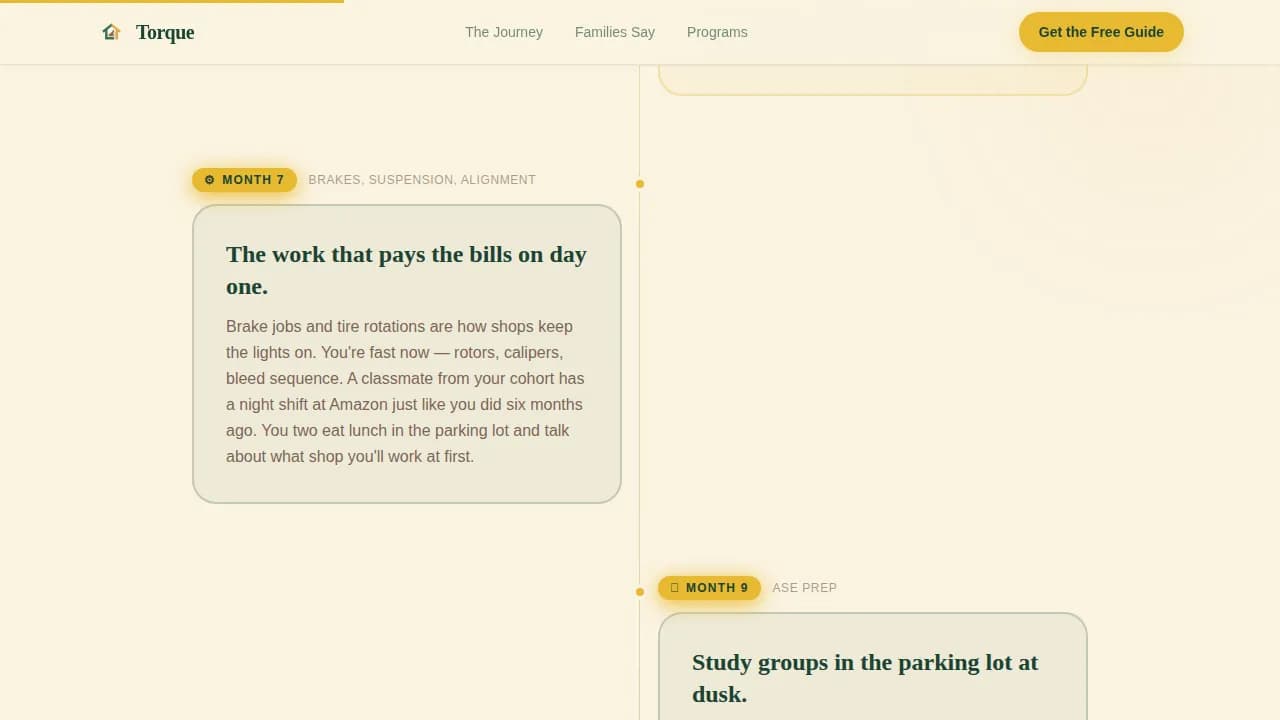Click the icon in Month 9 badge
1280x720 pixels.
pyautogui.click(x=675, y=588)
